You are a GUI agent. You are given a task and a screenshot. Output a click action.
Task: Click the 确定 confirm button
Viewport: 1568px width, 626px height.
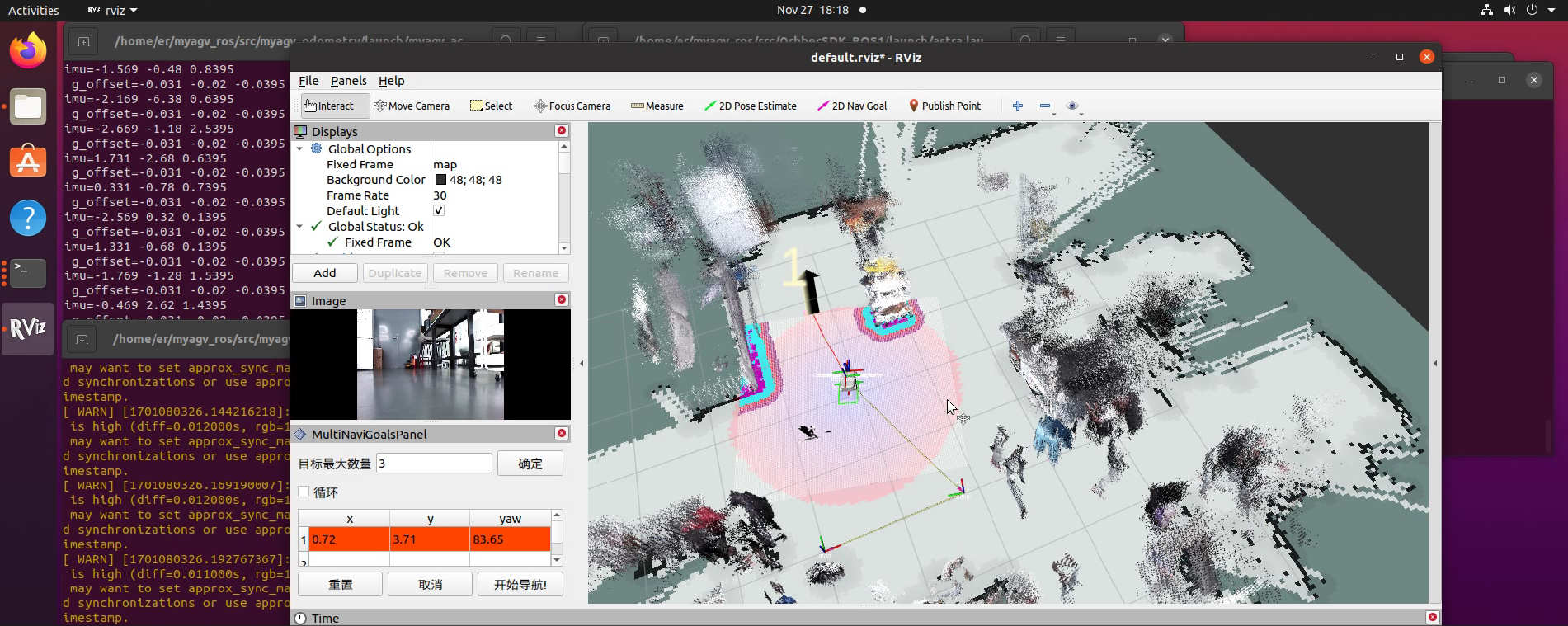[x=530, y=464]
